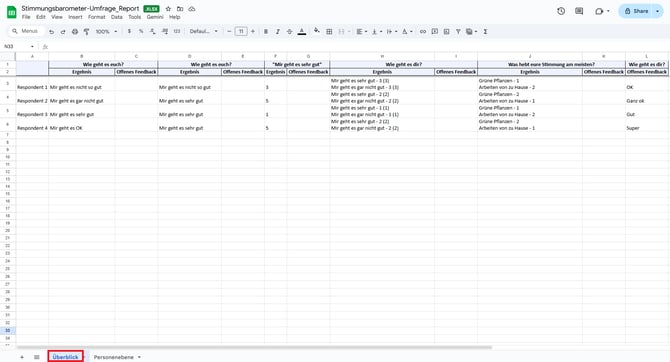This screenshot has width=670, height=362.
Task: Switch to the Personenebene sheet tab
Action: pyautogui.click(x=114, y=357)
